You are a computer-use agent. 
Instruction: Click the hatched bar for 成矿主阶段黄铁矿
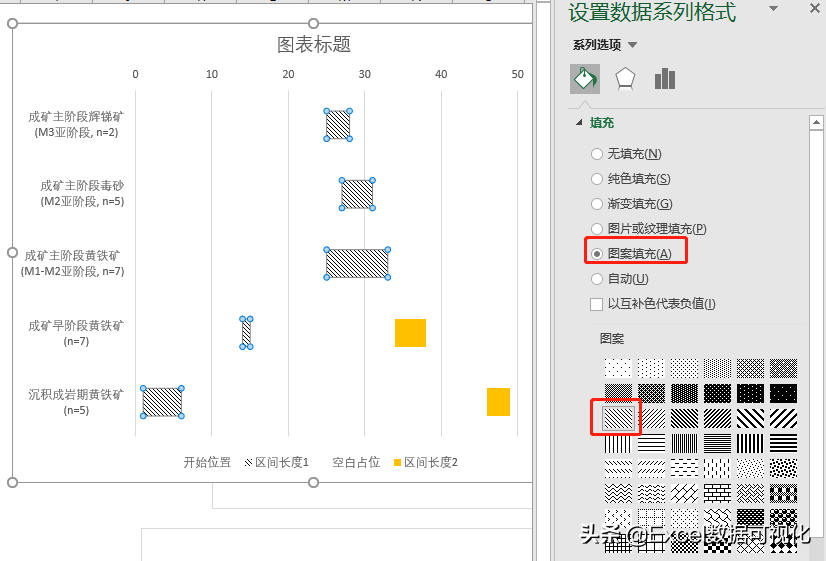(357, 263)
